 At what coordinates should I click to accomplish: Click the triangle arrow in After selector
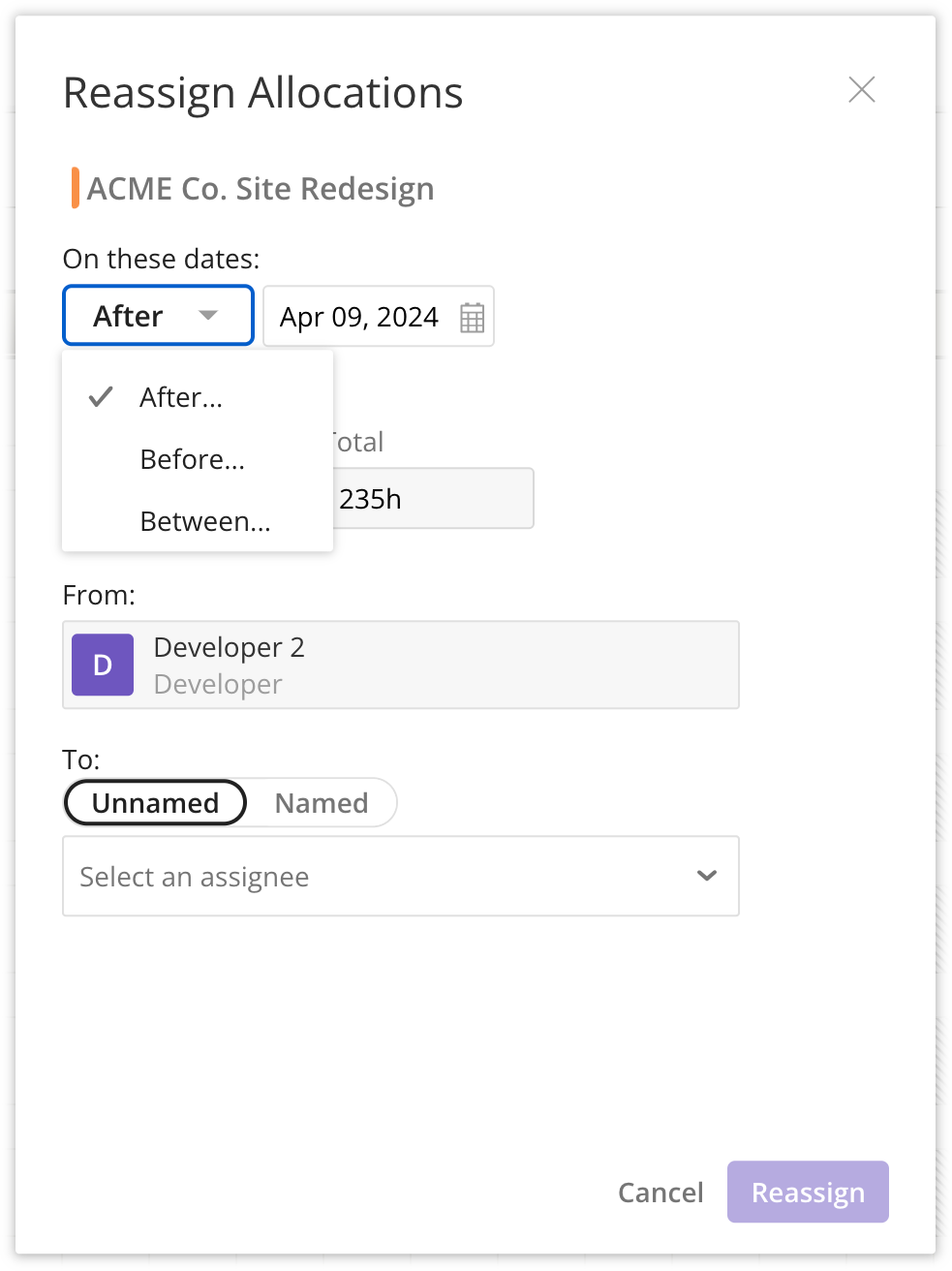(208, 316)
